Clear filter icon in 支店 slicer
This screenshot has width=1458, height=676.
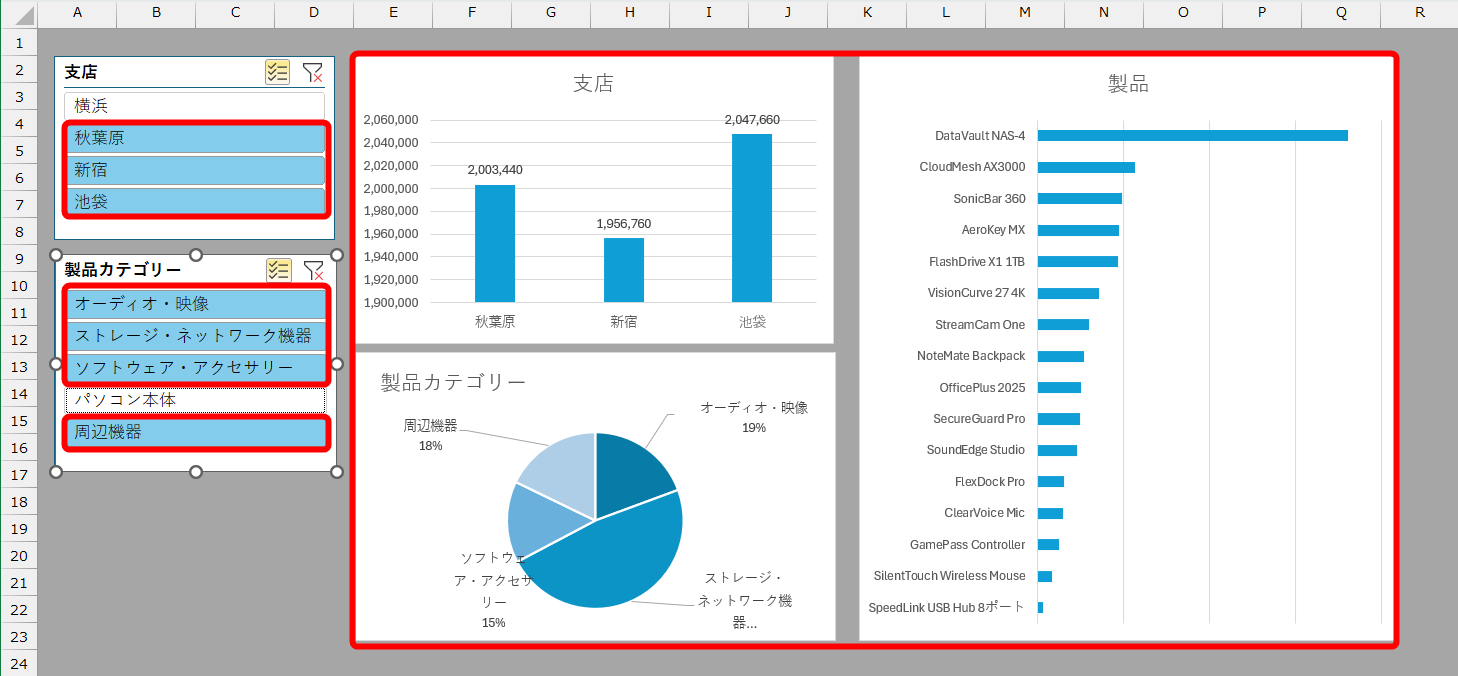[313, 72]
